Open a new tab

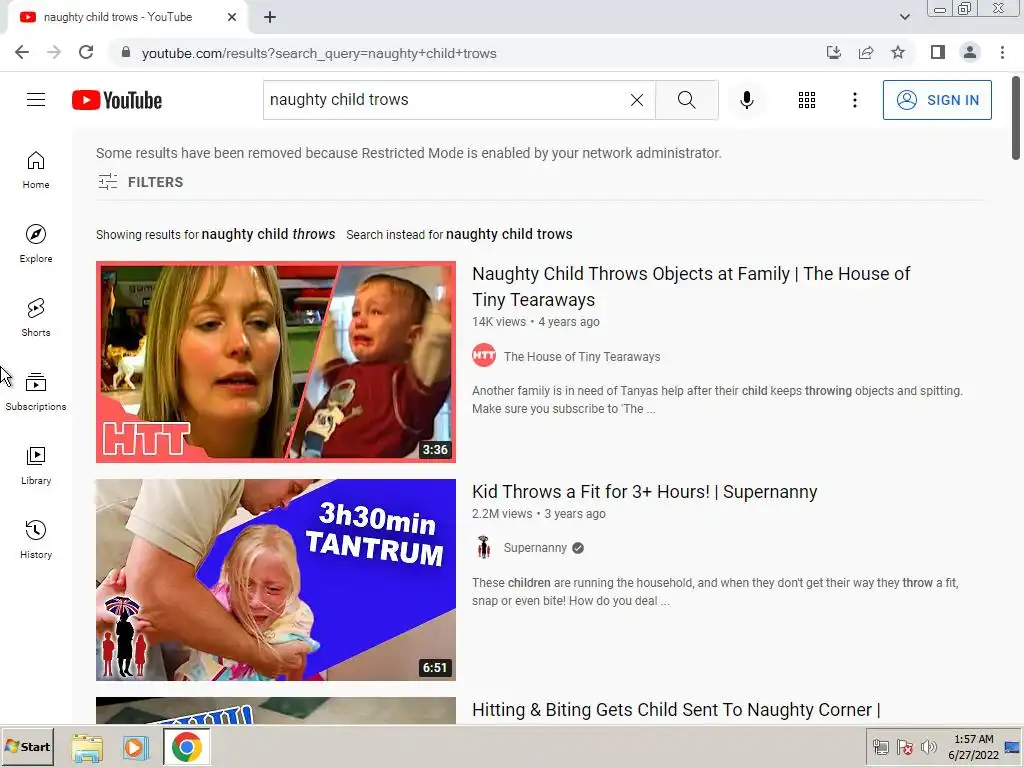click(270, 17)
